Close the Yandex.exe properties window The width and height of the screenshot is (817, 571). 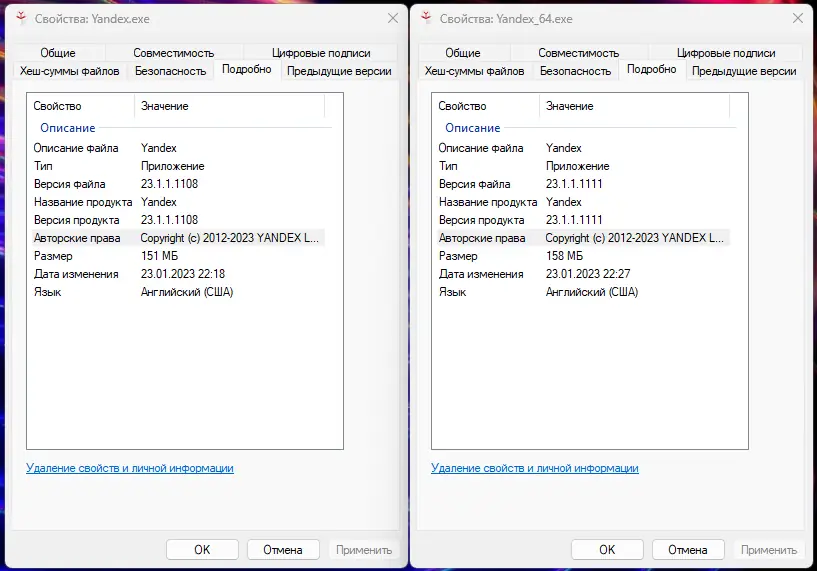[x=391, y=18]
